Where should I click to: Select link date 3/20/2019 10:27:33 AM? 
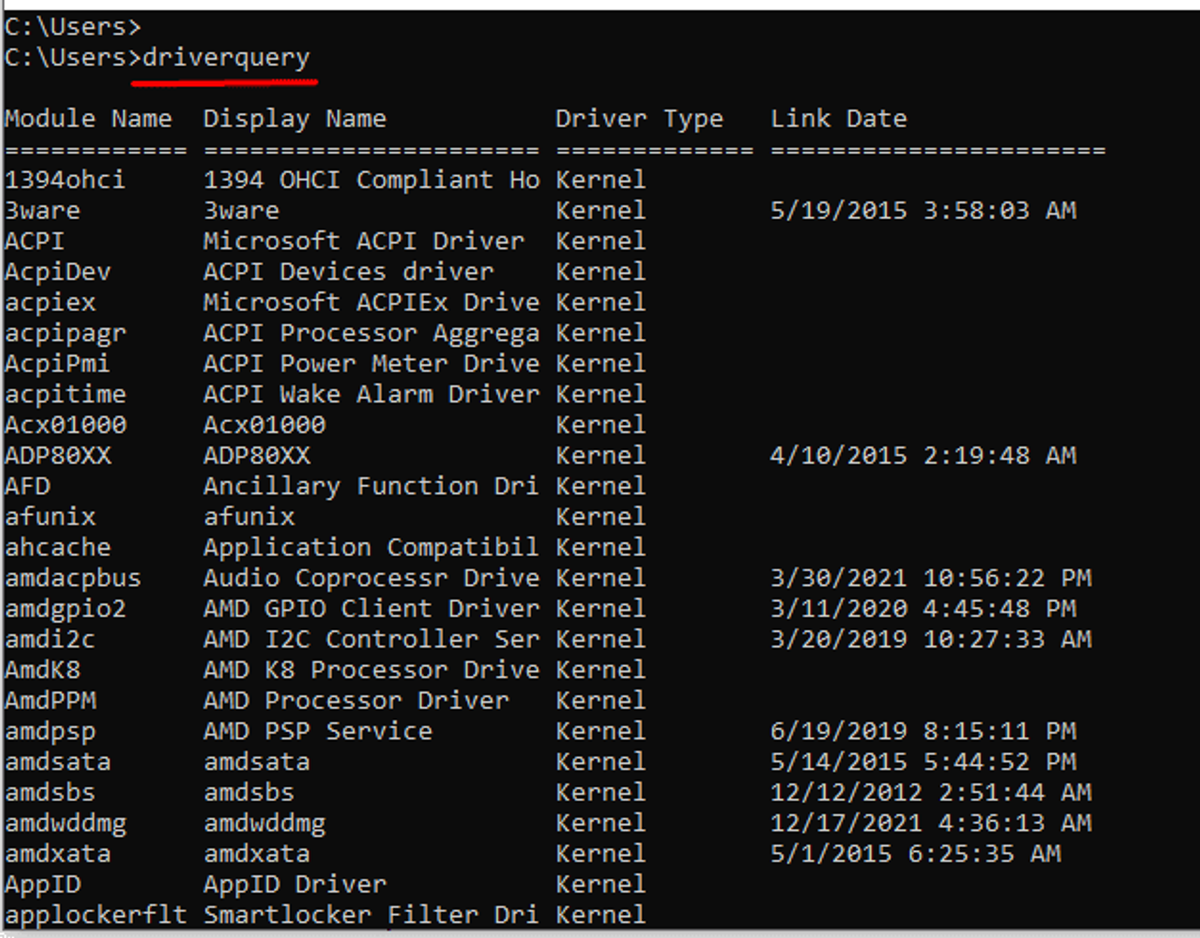[931, 639]
